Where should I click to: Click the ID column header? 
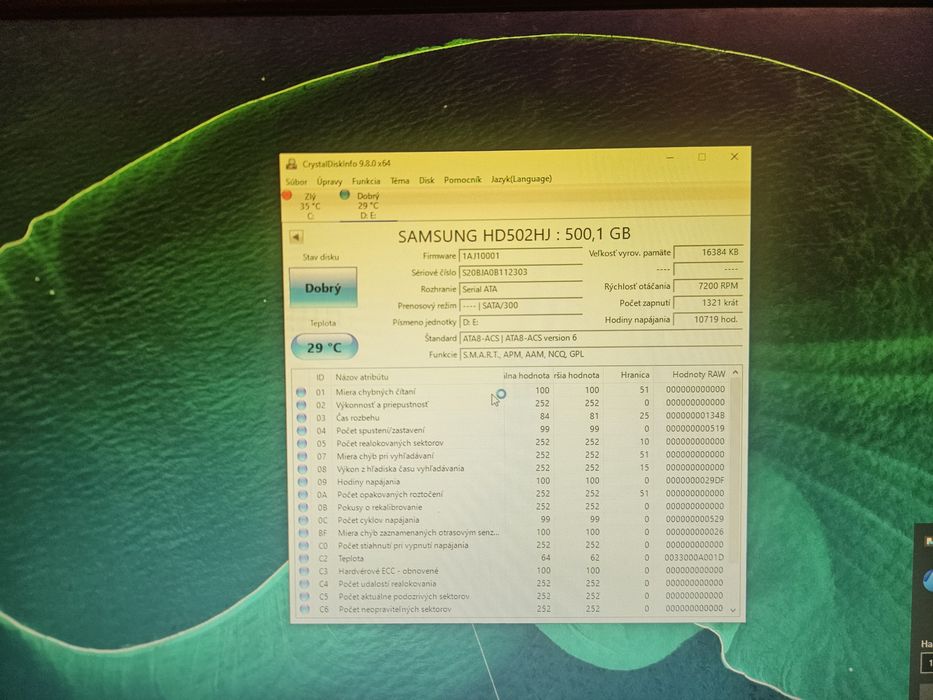point(320,377)
